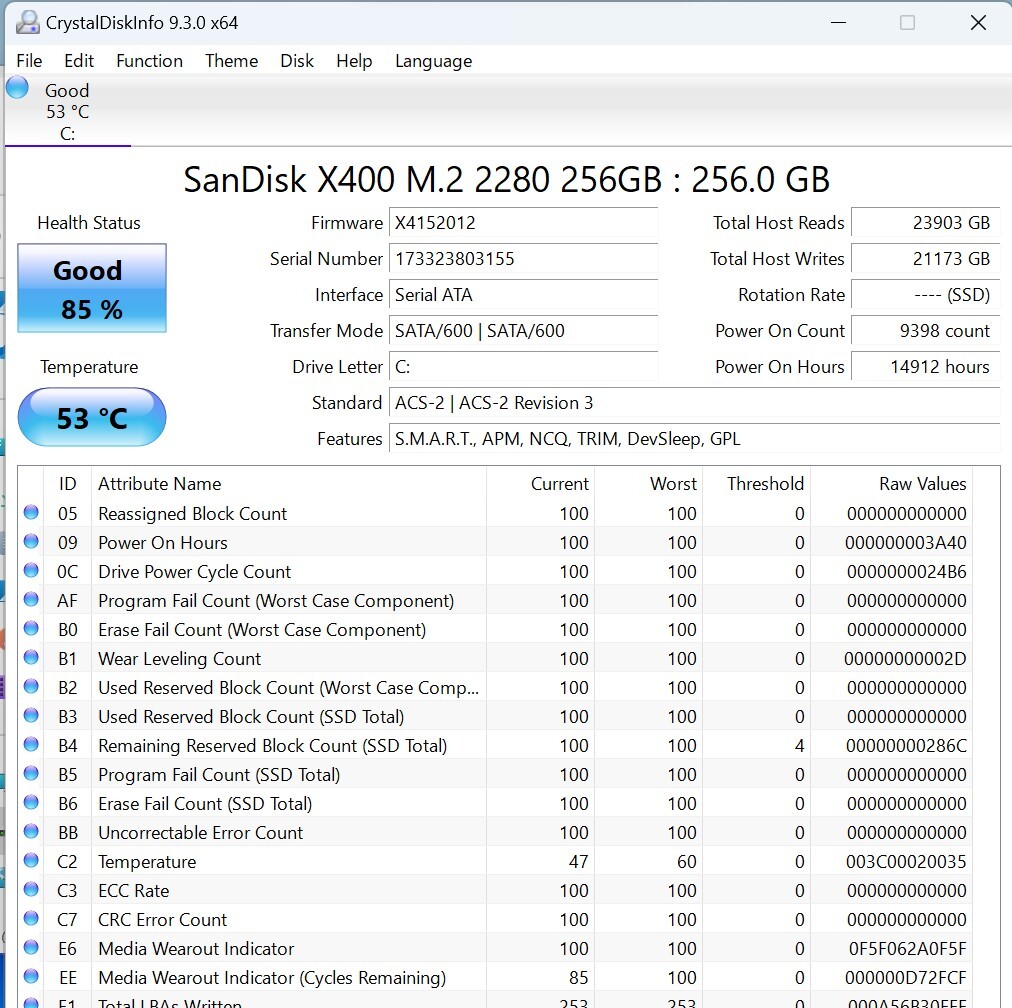The image size is (1012, 1008).
Task: Click the status orb for Uncorrectable Error Count
Action: pyautogui.click(x=31, y=832)
